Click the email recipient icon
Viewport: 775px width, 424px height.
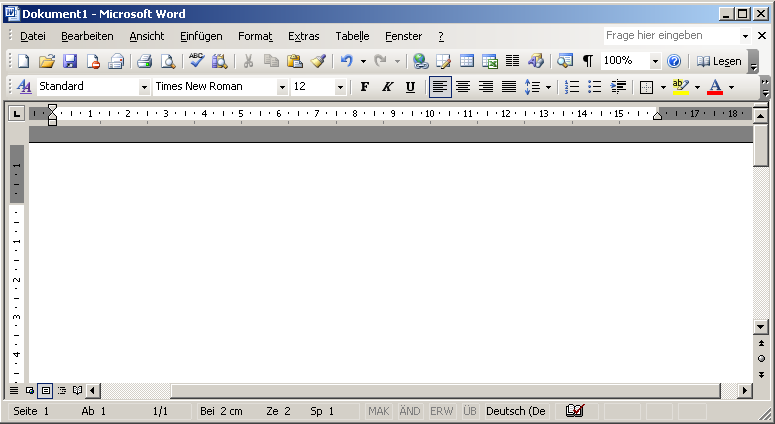(116, 61)
